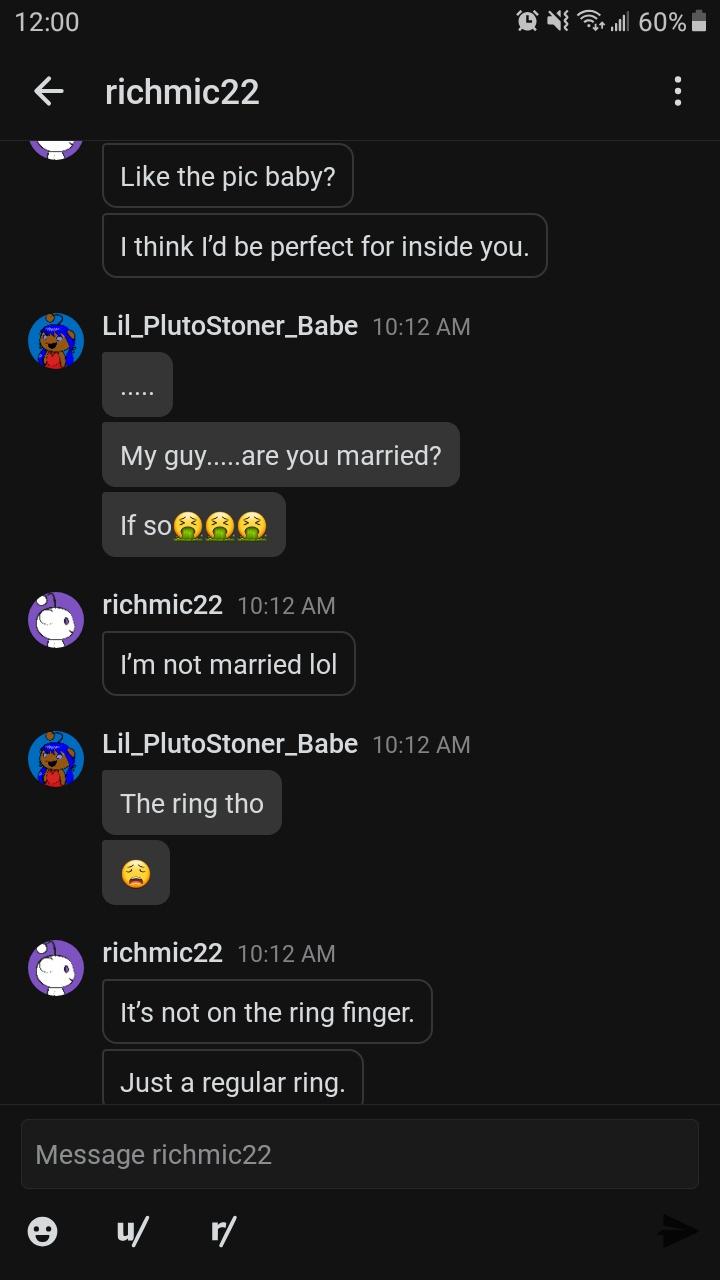Tap the 'The ring tho' message bubble
This screenshot has height=1280, width=720.
click(191, 803)
